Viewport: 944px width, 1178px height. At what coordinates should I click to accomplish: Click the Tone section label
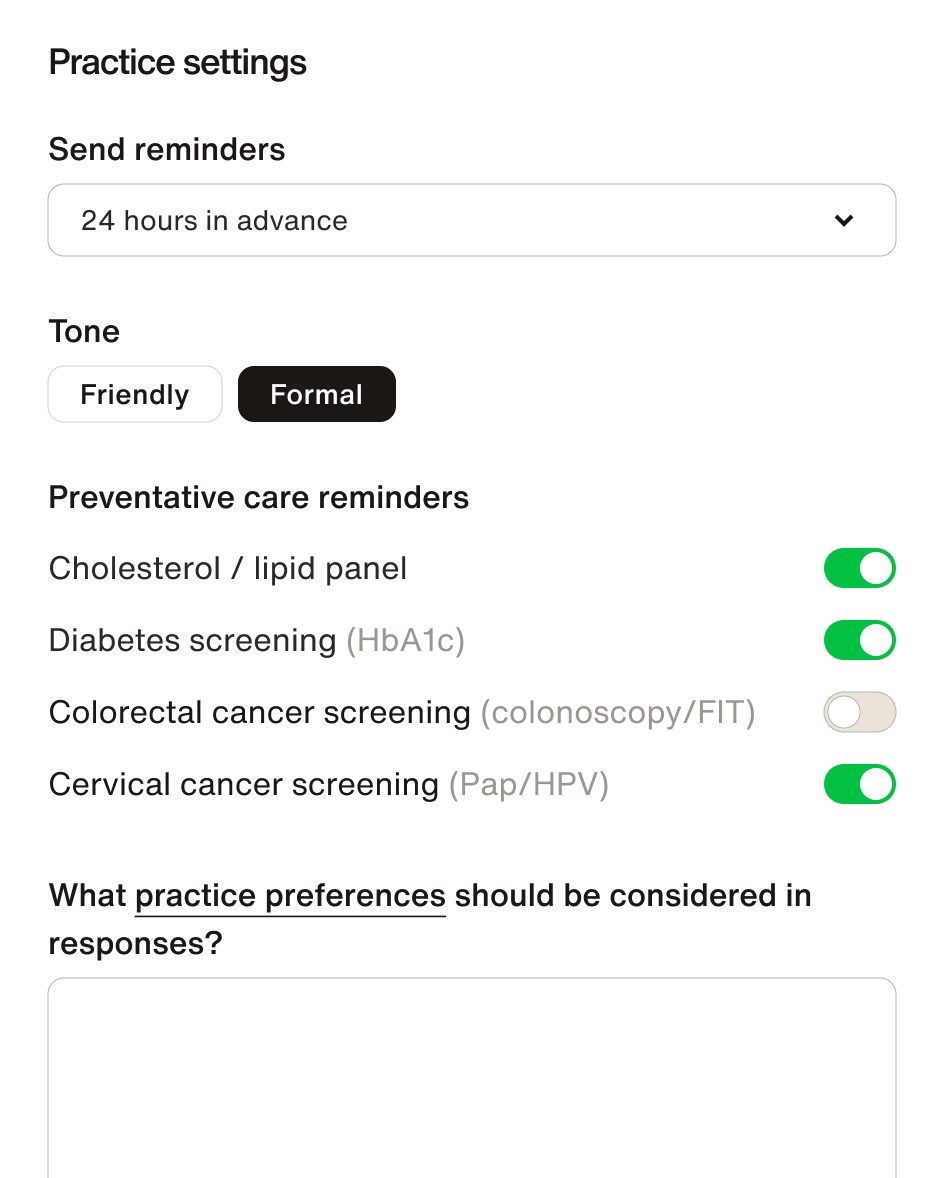point(84,332)
